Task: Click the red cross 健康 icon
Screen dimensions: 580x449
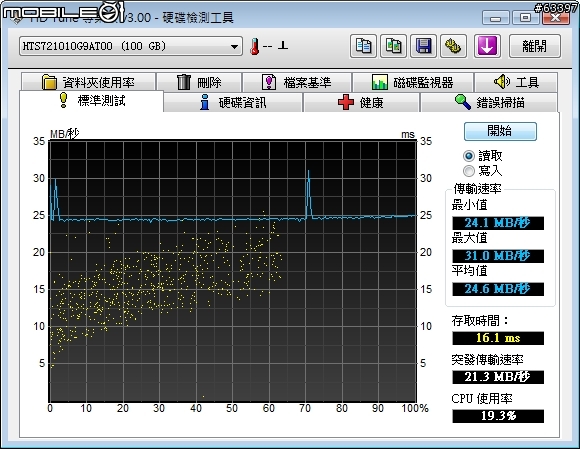Action: pyautogui.click(x=345, y=102)
